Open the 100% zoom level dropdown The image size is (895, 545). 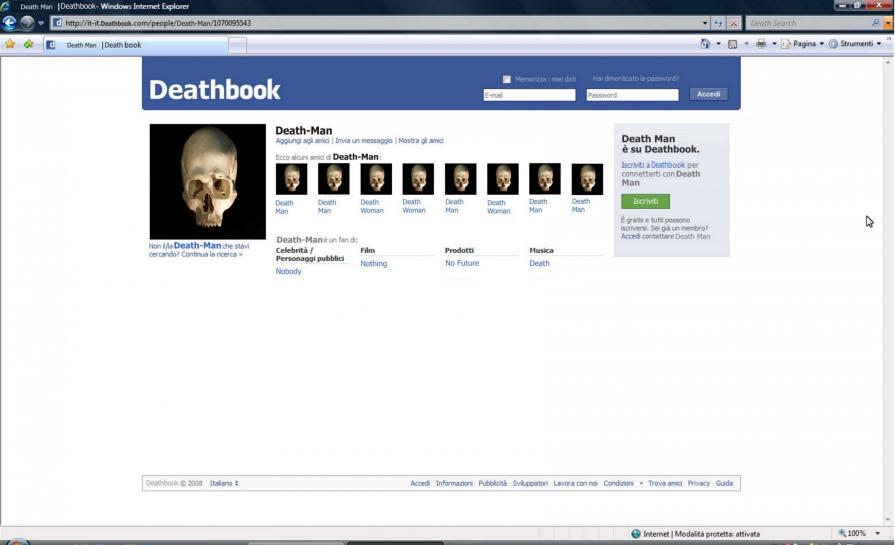877,534
